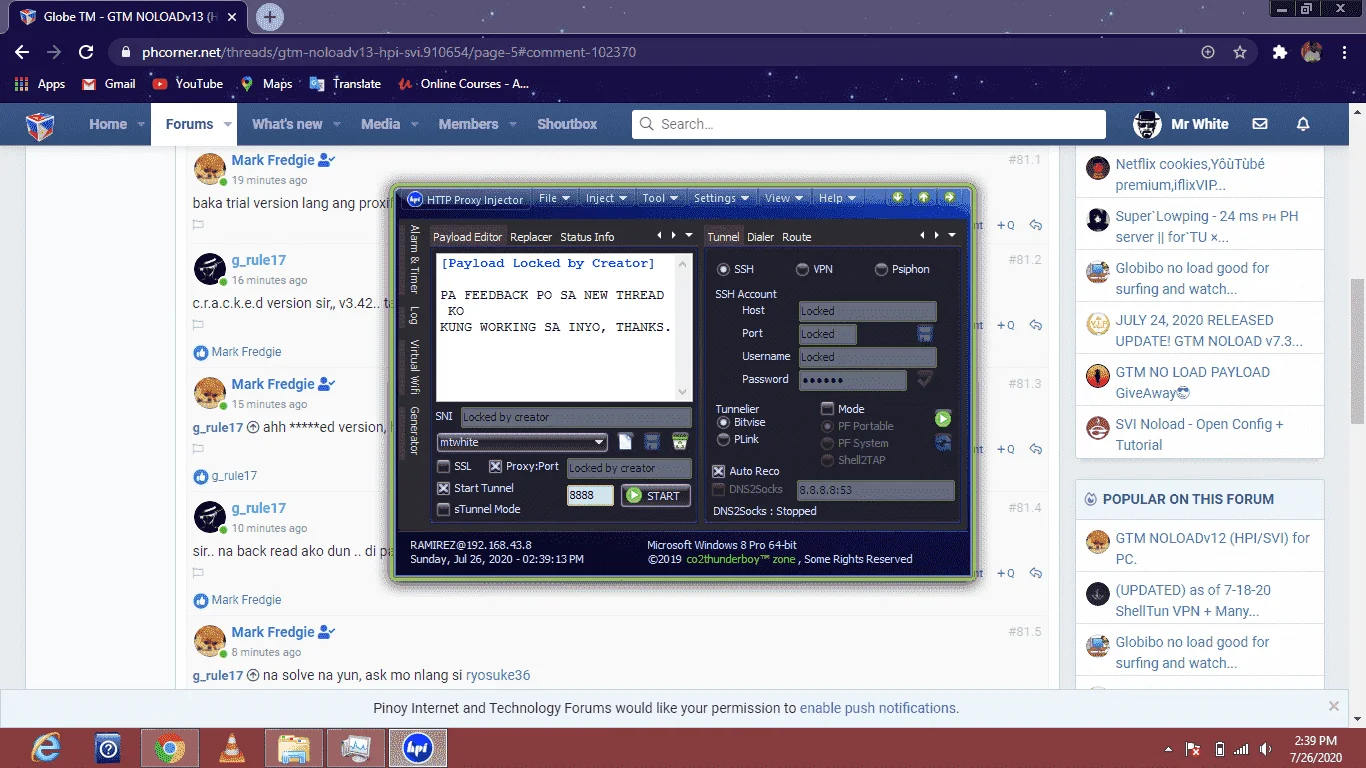Image resolution: width=1366 pixels, height=768 pixels.
Task: Select the VPN radio button
Action: pyautogui.click(x=802, y=269)
